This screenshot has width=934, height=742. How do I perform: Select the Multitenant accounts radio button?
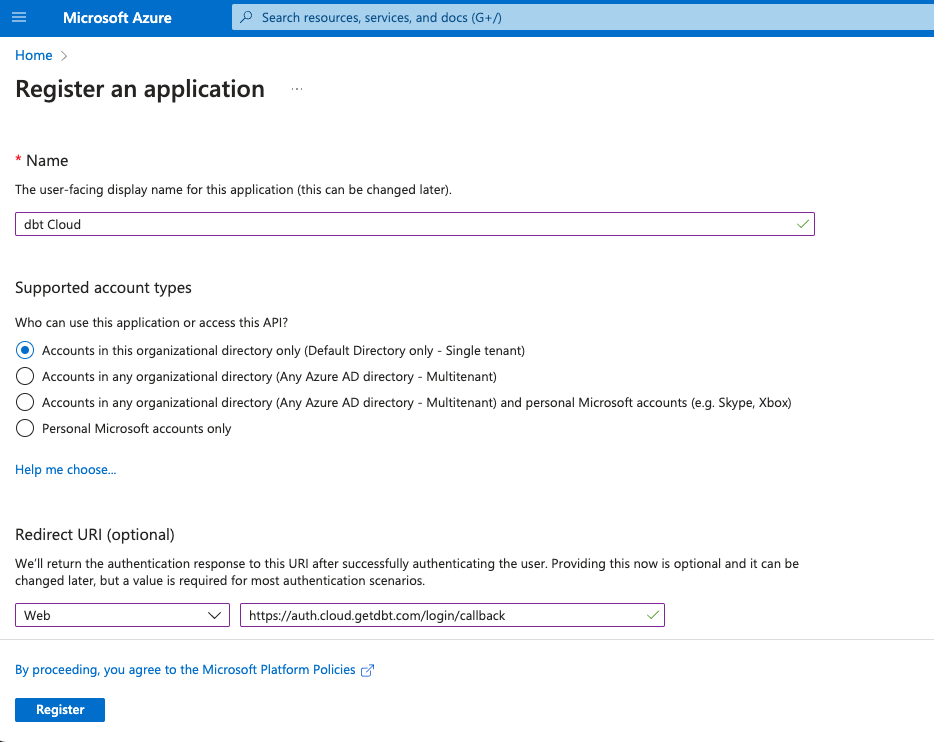(24, 376)
